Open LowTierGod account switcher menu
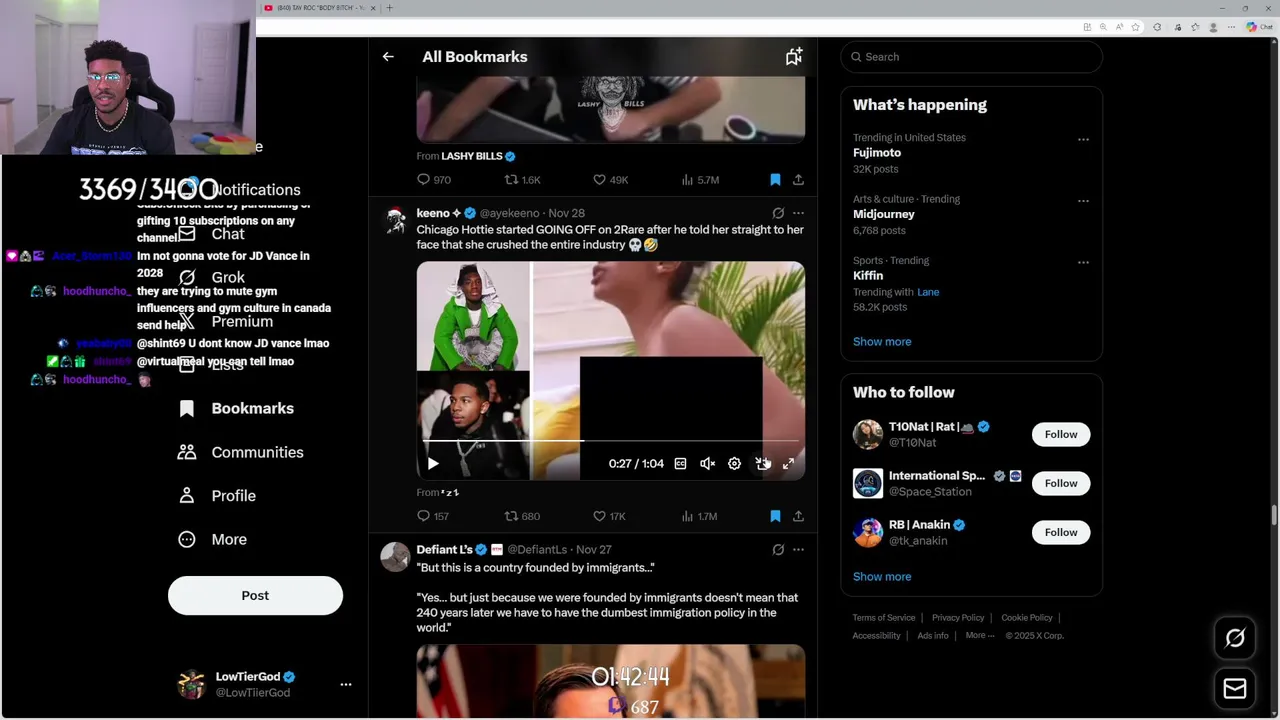This screenshot has width=1280, height=720. tap(346, 684)
